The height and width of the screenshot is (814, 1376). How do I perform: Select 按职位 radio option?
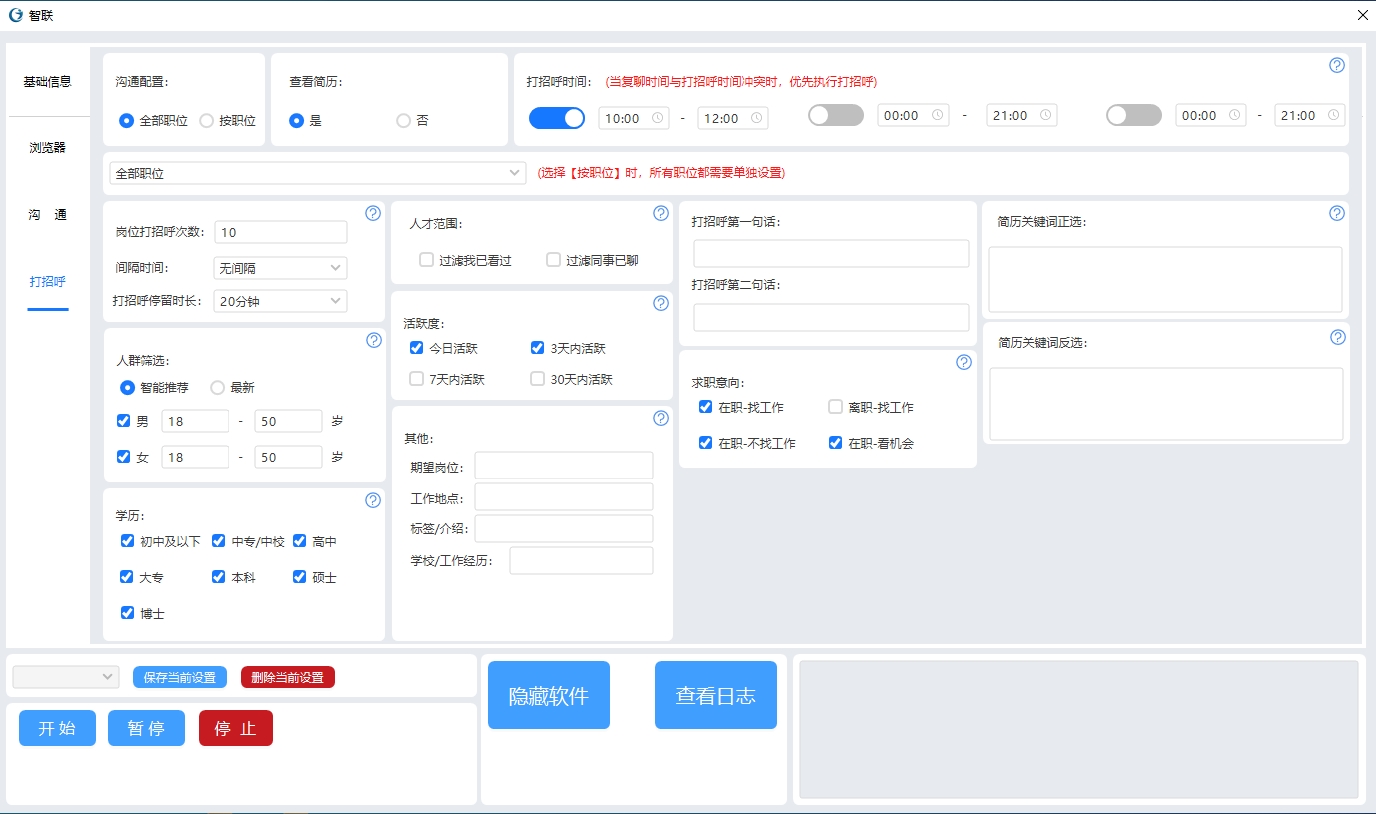[x=227, y=120]
